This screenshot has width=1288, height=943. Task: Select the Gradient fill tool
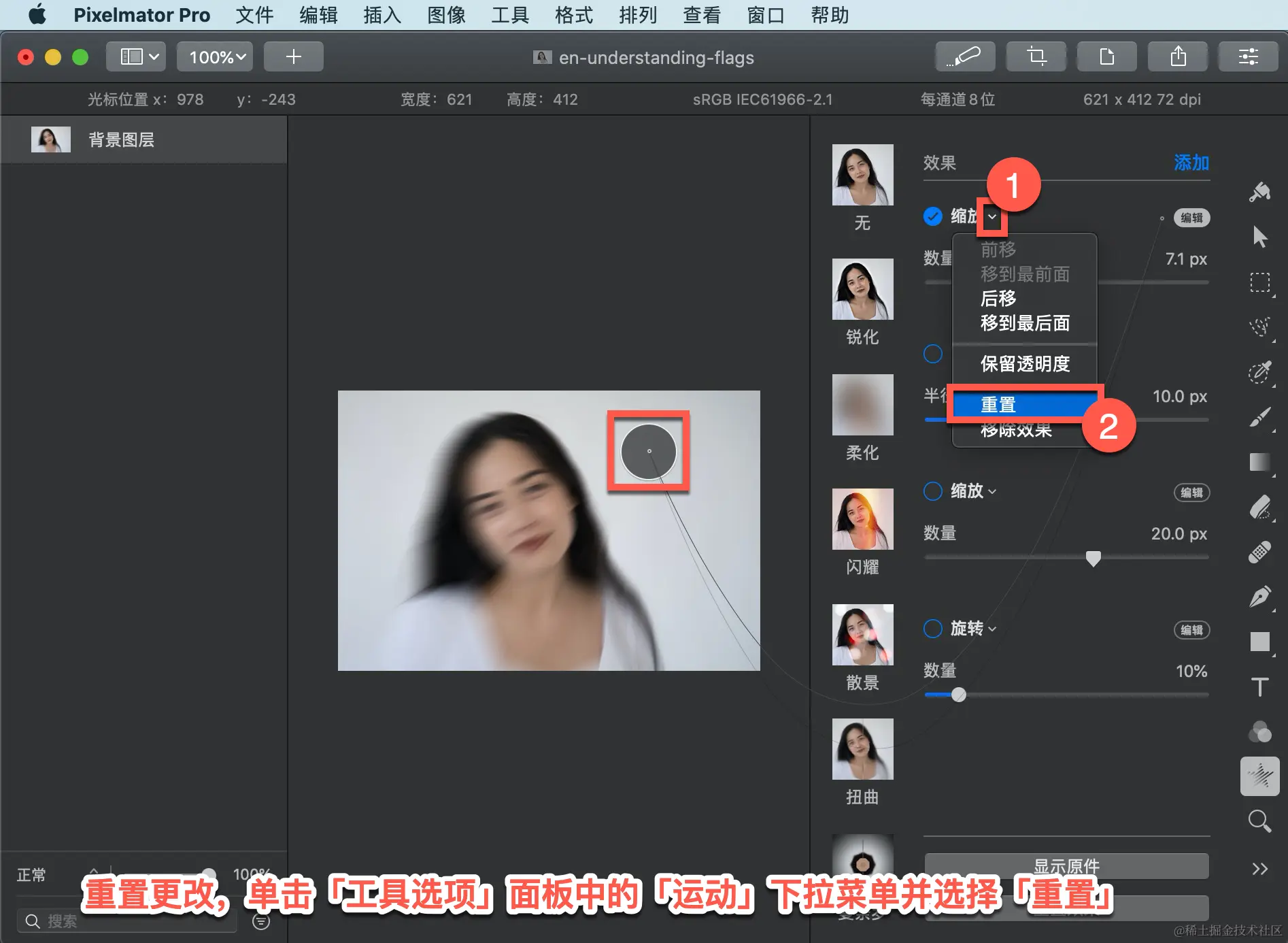[x=1259, y=461]
